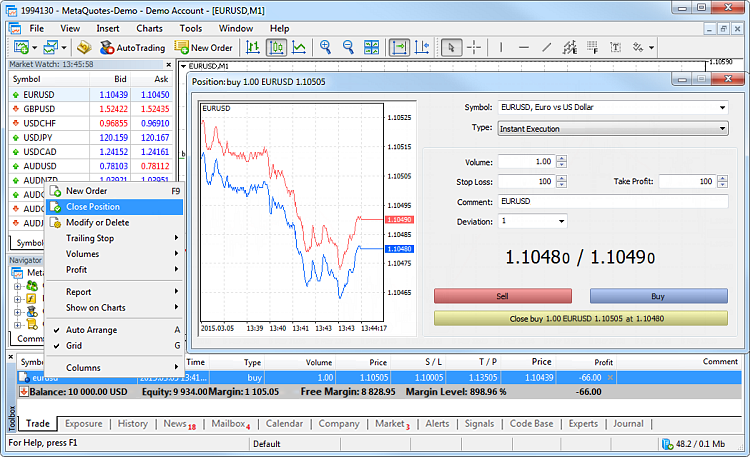750x457 pixels.
Task: Click the Tile Windows toolbar icon
Action: pyautogui.click(x=371, y=47)
